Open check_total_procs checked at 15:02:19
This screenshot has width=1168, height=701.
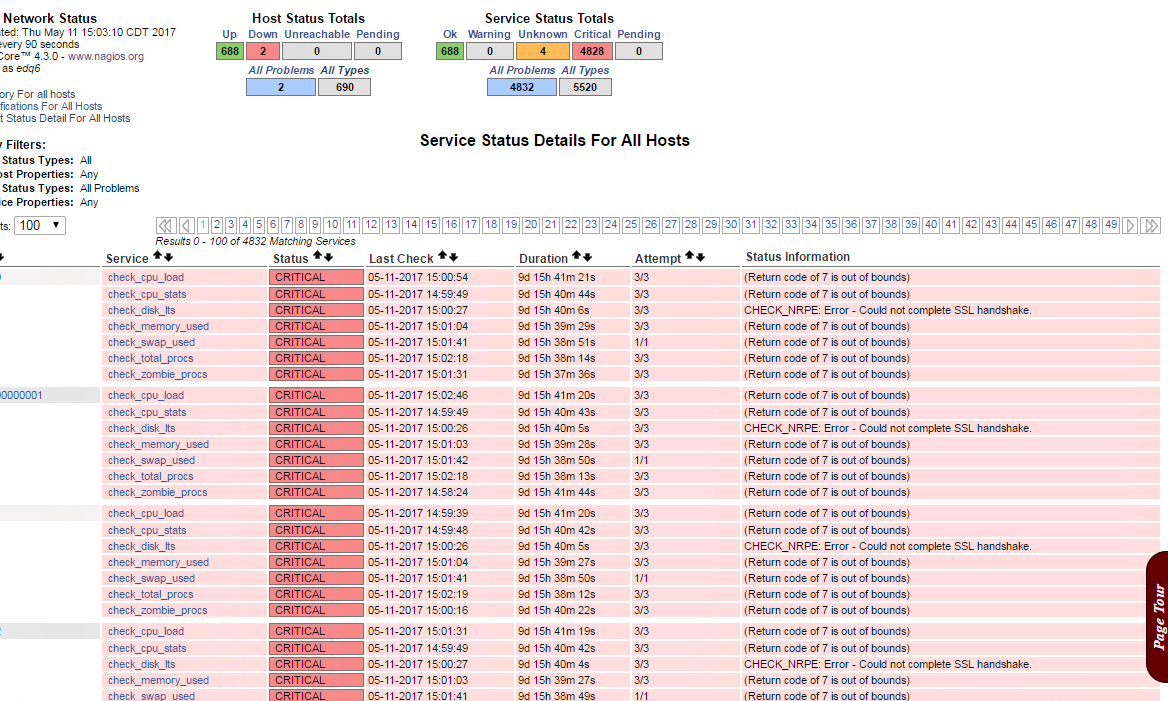[x=150, y=594]
